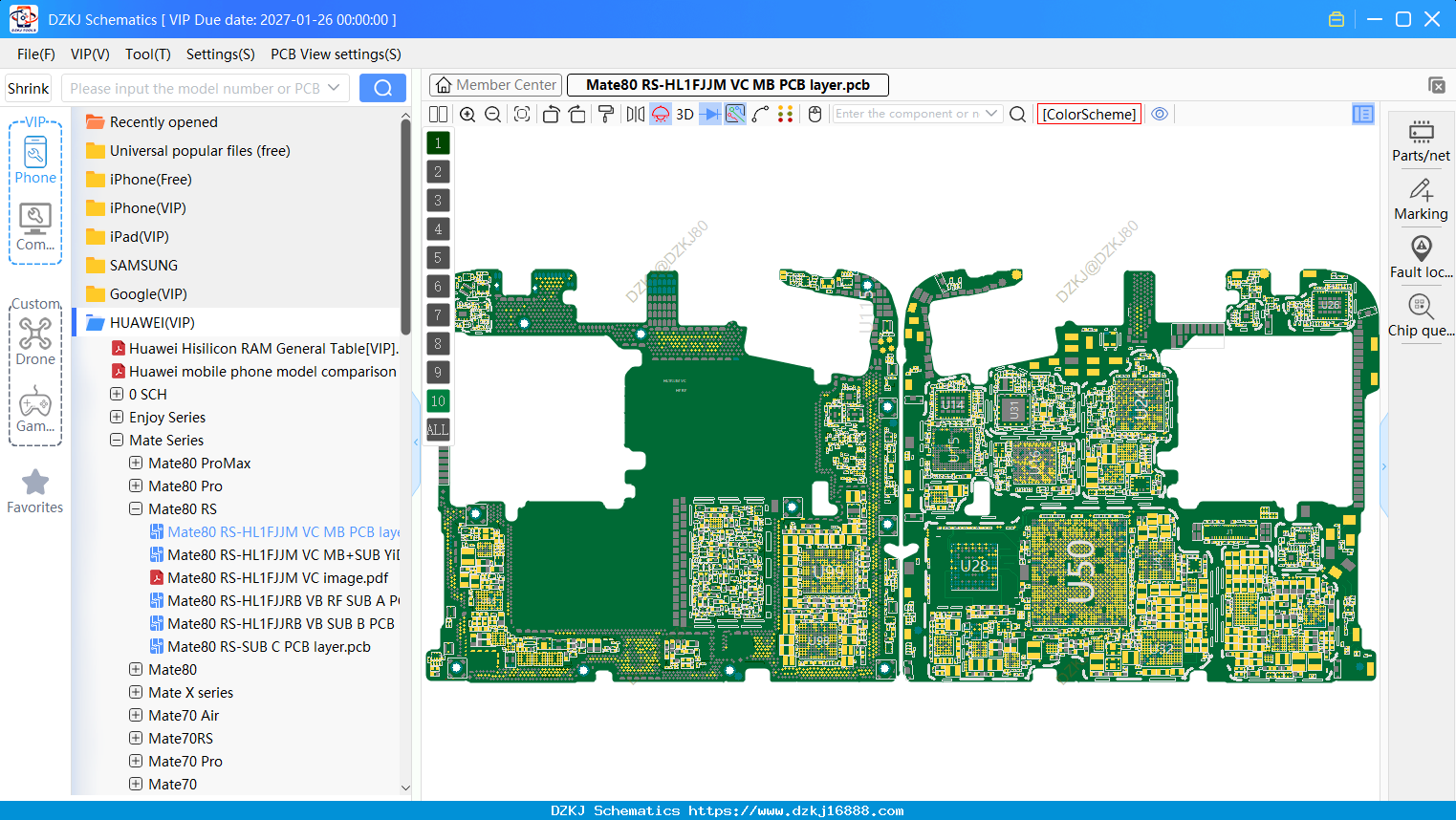Open the ColorScheme button

[x=1089, y=114]
